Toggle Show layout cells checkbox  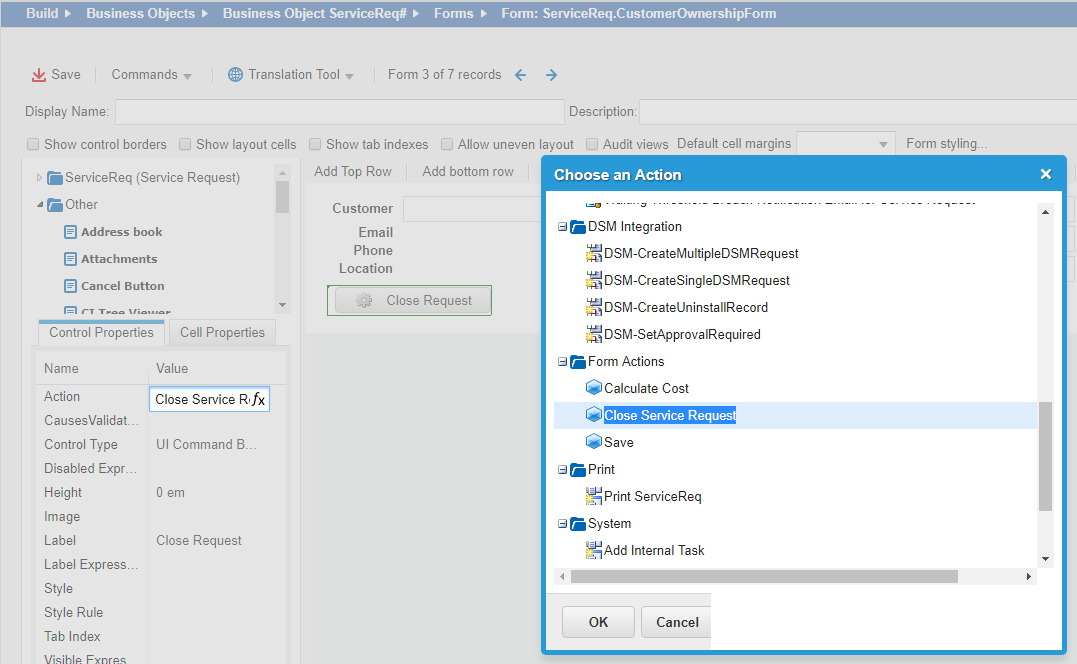[185, 144]
